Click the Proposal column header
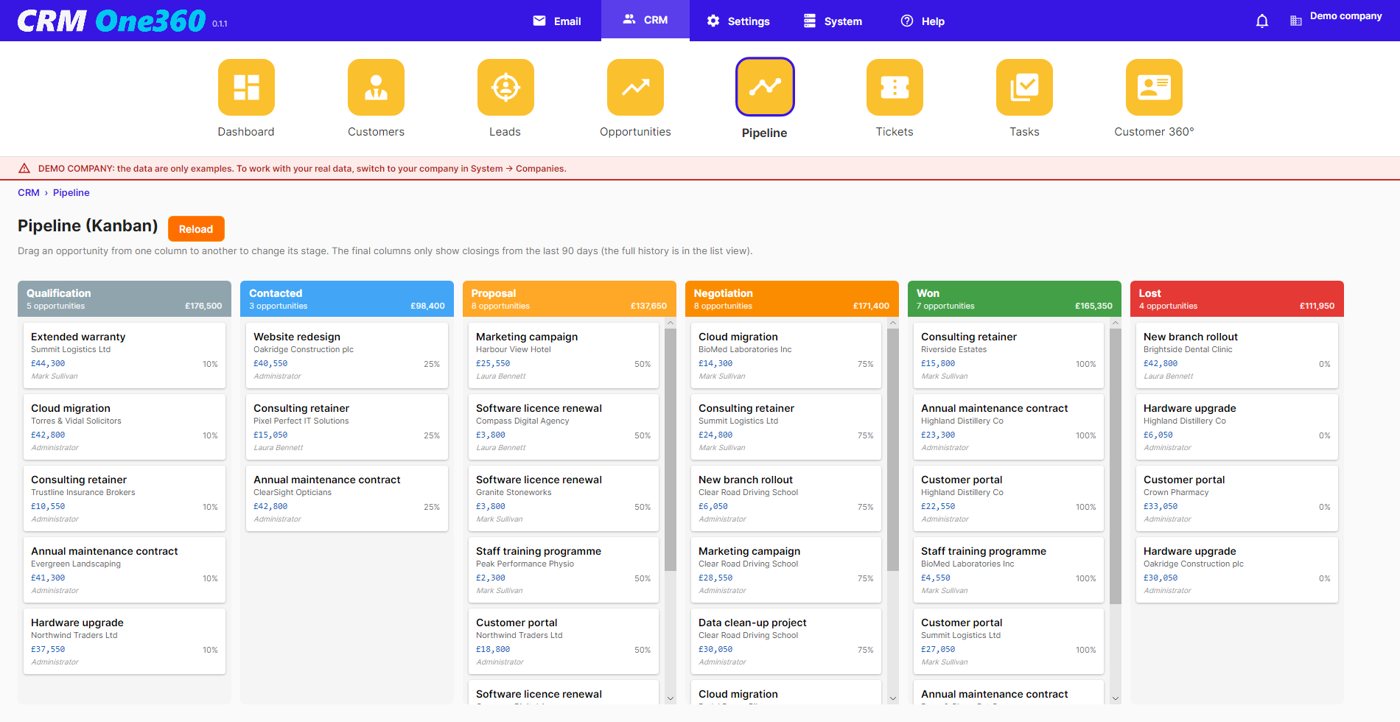The image size is (1400, 722). pos(569,299)
